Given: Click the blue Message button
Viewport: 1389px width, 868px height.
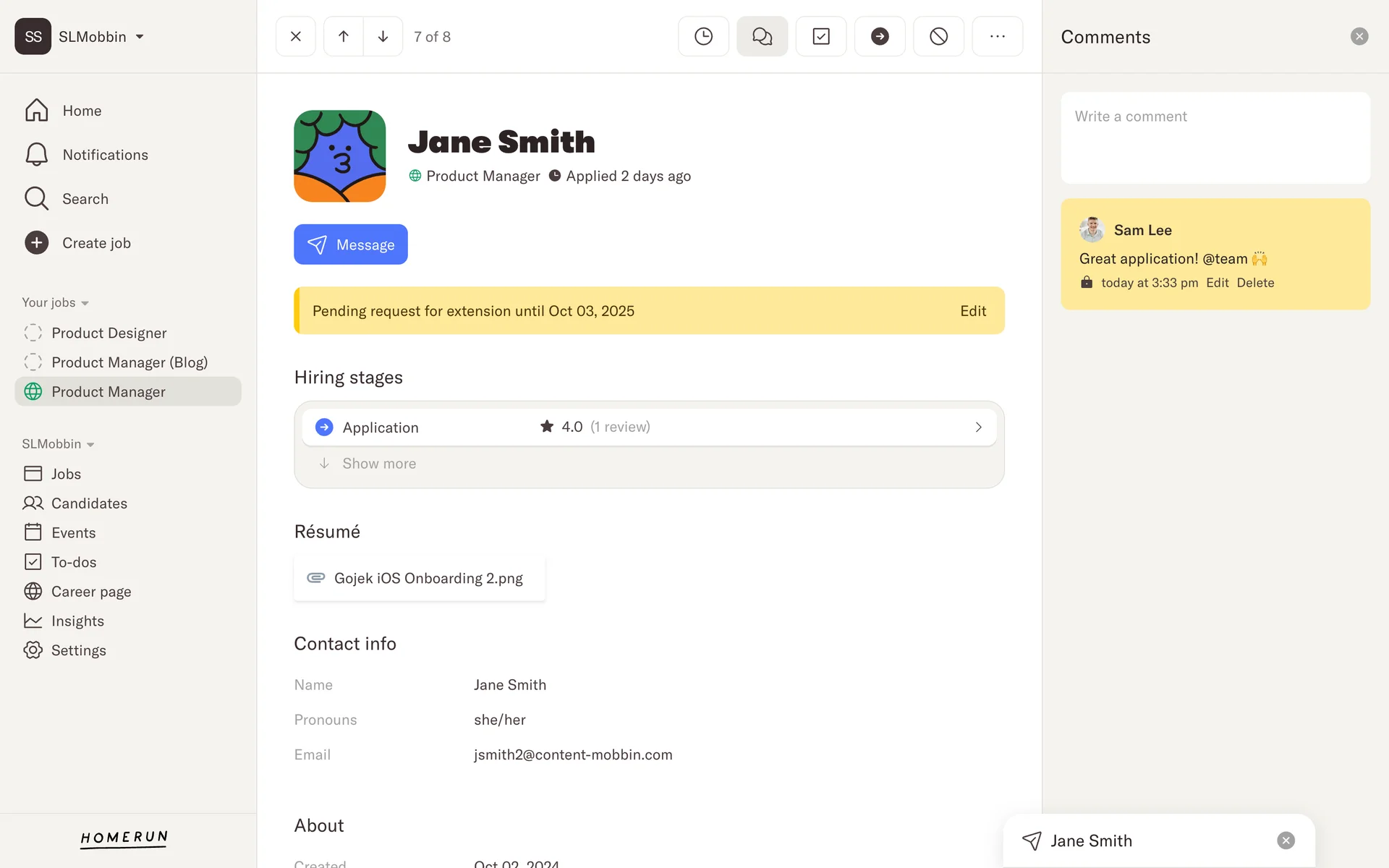Looking at the screenshot, I should (x=350, y=244).
